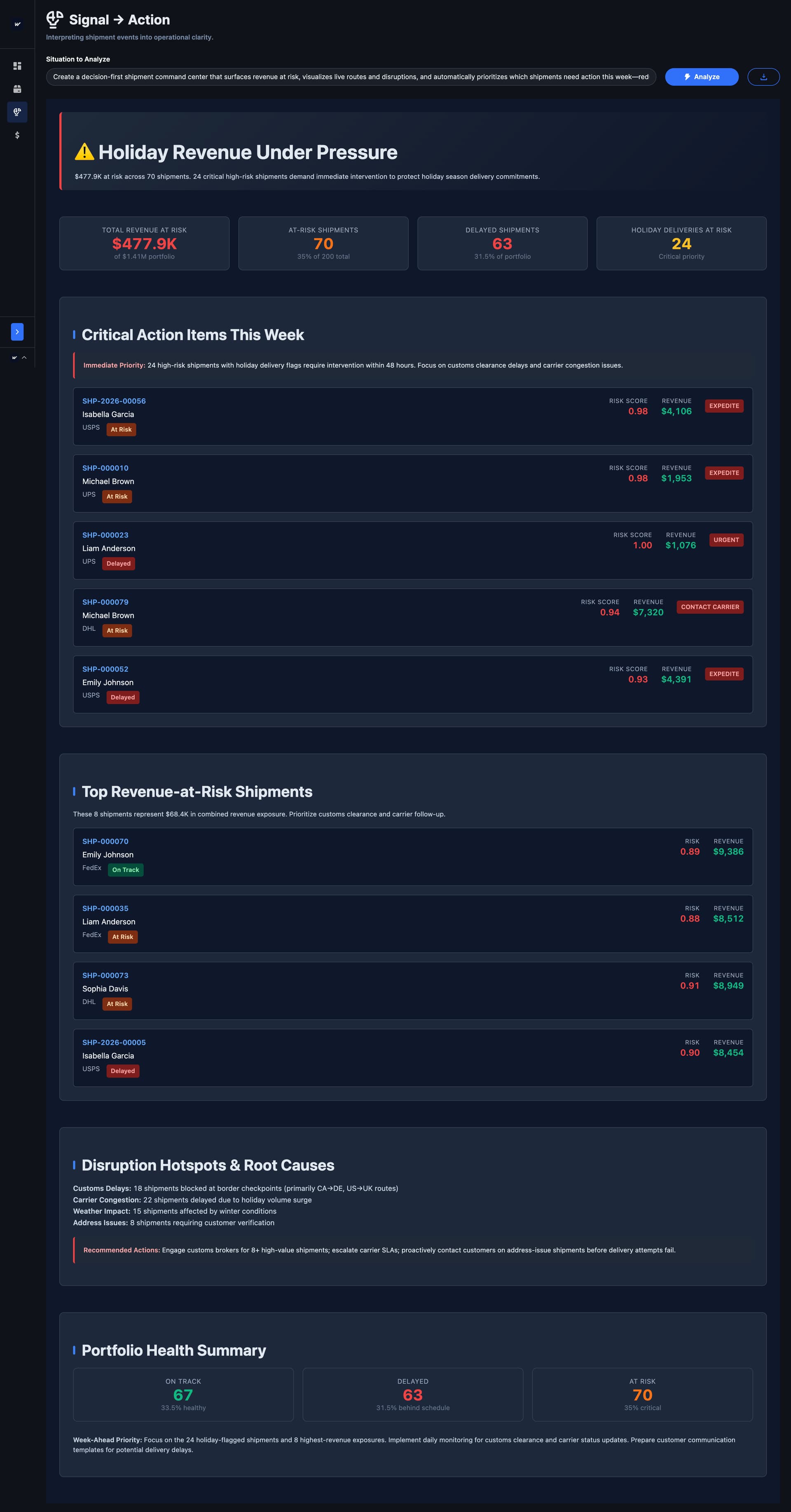The width and height of the screenshot is (791, 1512).
Task: Expand the sidebar with the blue chevron
Action: click(17, 332)
